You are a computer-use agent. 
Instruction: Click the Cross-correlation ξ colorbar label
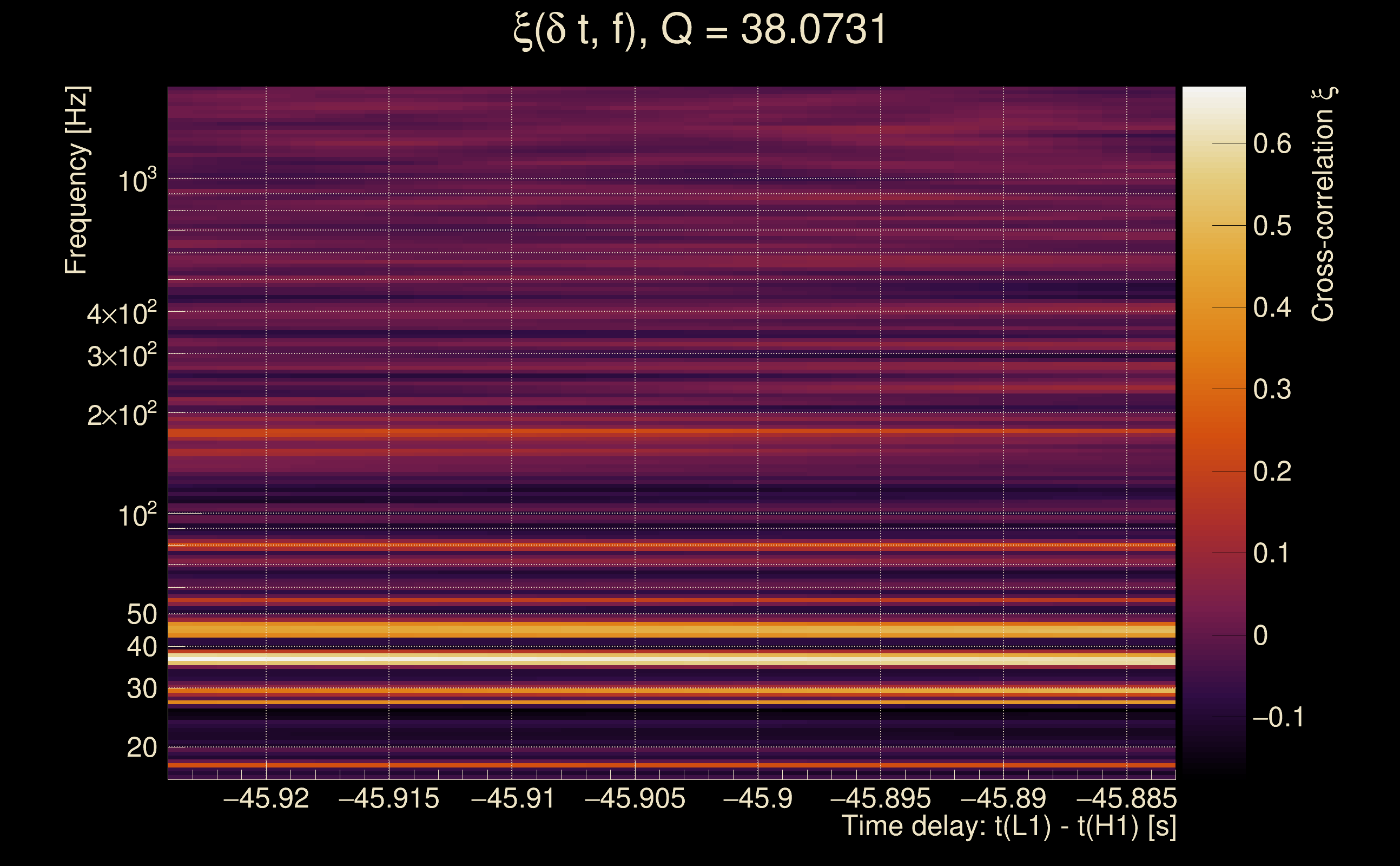pos(1323,205)
